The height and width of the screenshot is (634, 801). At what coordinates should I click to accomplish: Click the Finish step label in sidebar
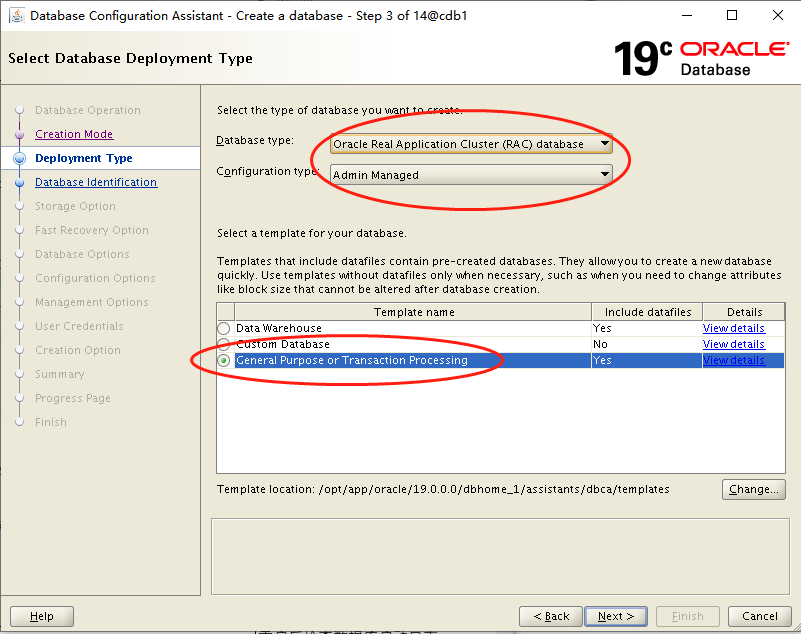(x=51, y=422)
